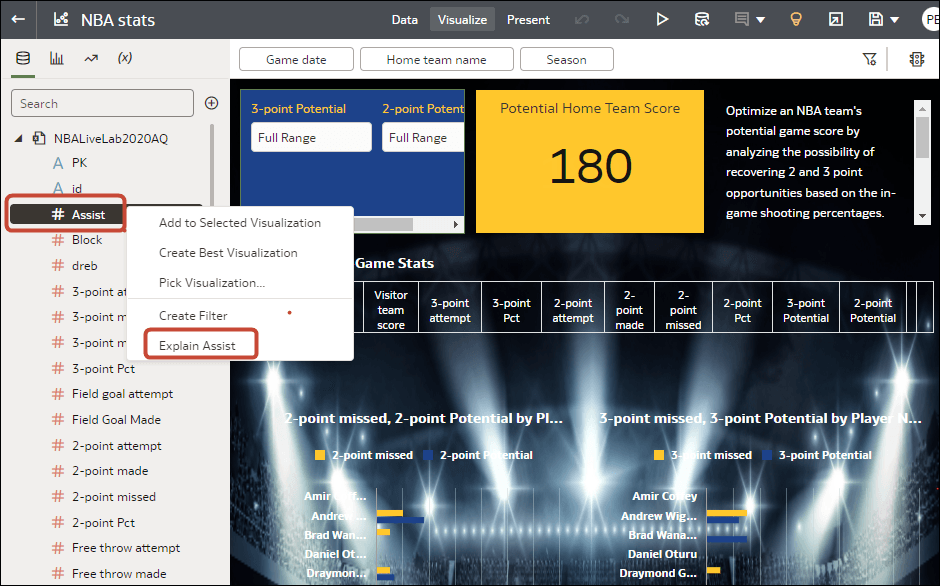
Task: Click the refresh data icon
Action: click(x=702, y=20)
